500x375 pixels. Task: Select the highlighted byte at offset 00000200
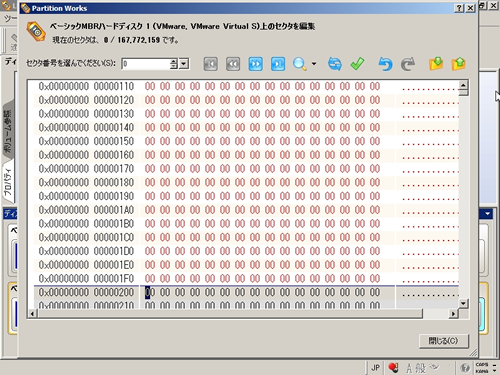(x=148, y=293)
